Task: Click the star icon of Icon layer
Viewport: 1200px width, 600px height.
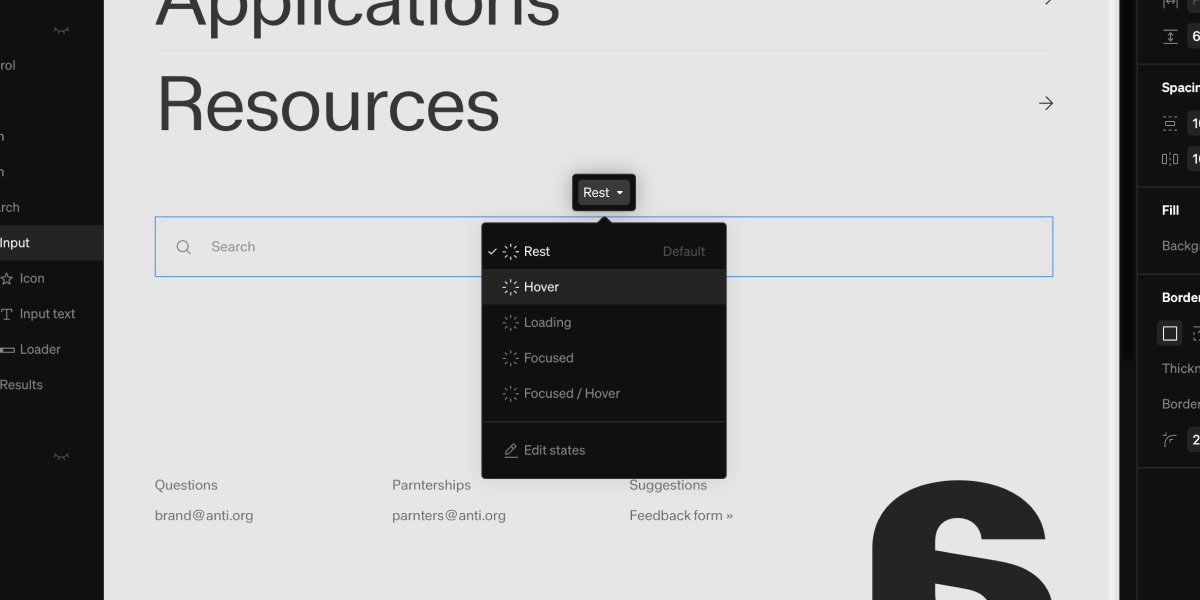Action: [6, 279]
